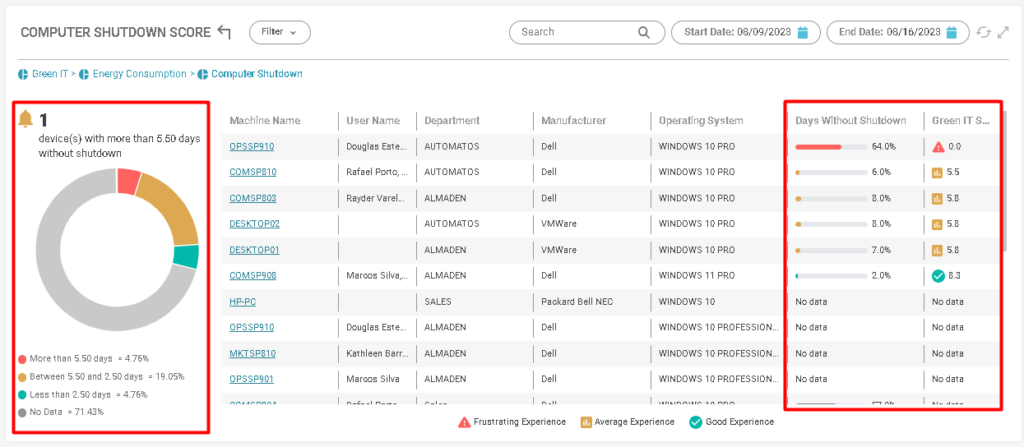Viewport: 1024px width, 447px height.
Task: Sort by Days Without Shutdown column header
Action: click(850, 121)
